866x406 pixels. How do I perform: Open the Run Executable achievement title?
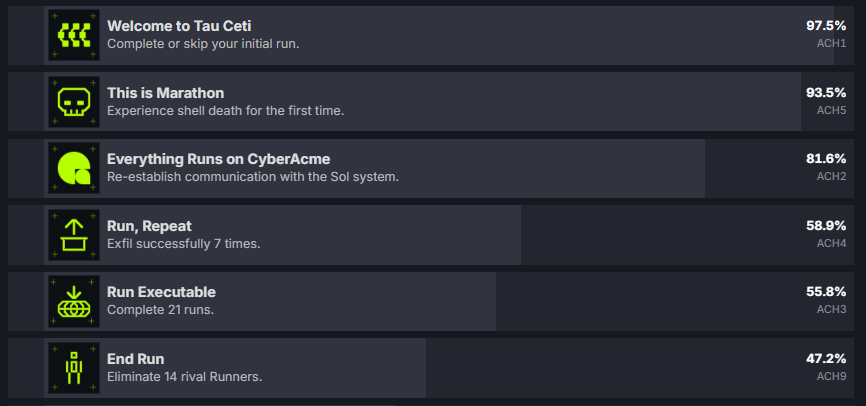161,292
